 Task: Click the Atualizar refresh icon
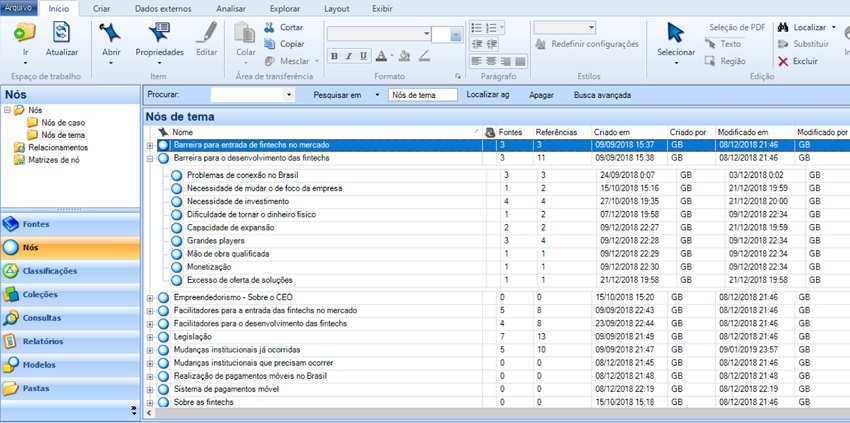(62, 33)
